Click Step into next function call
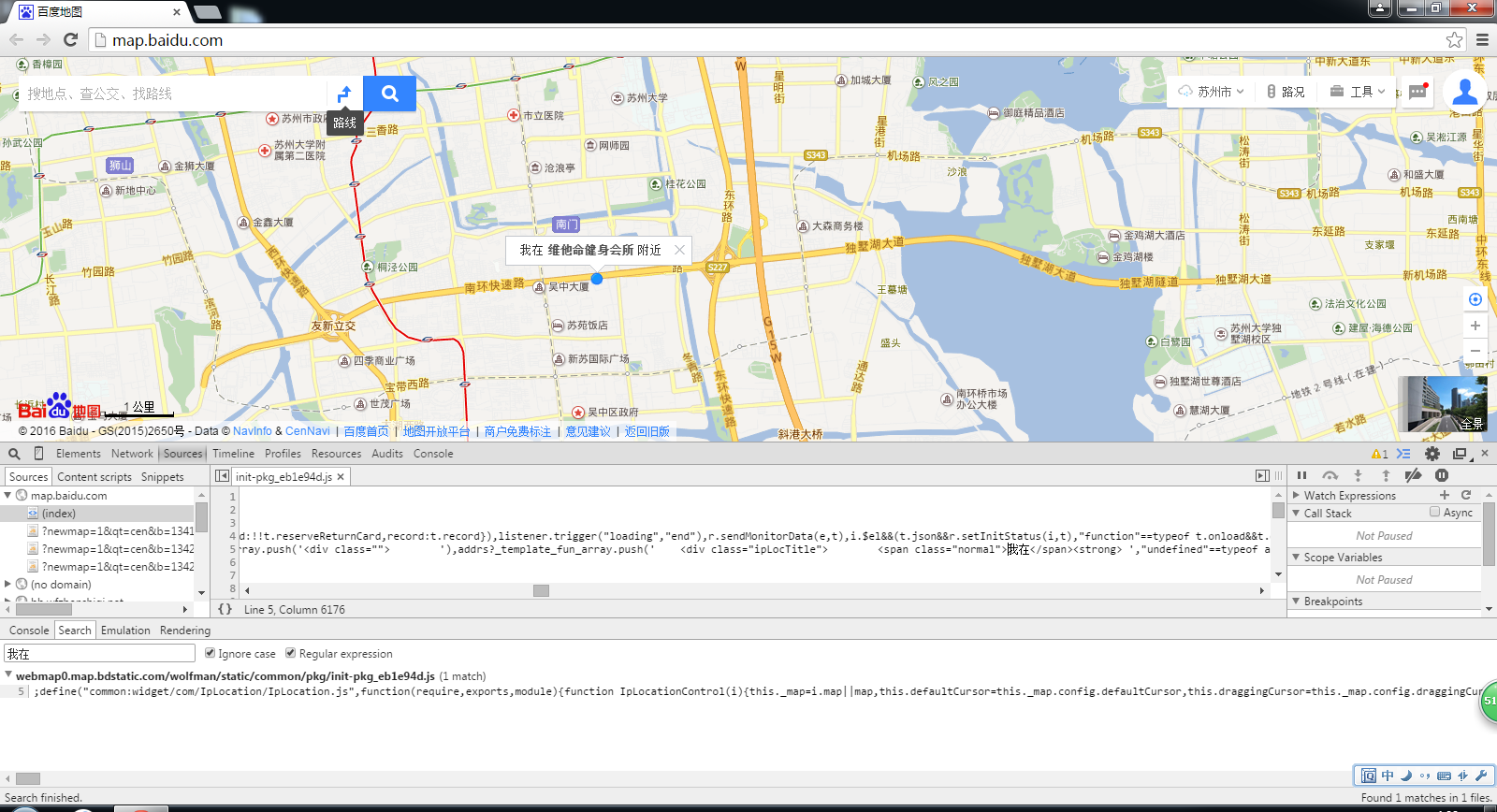Image resolution: width=1497 pixels, height=812 pixels. 1359,476
